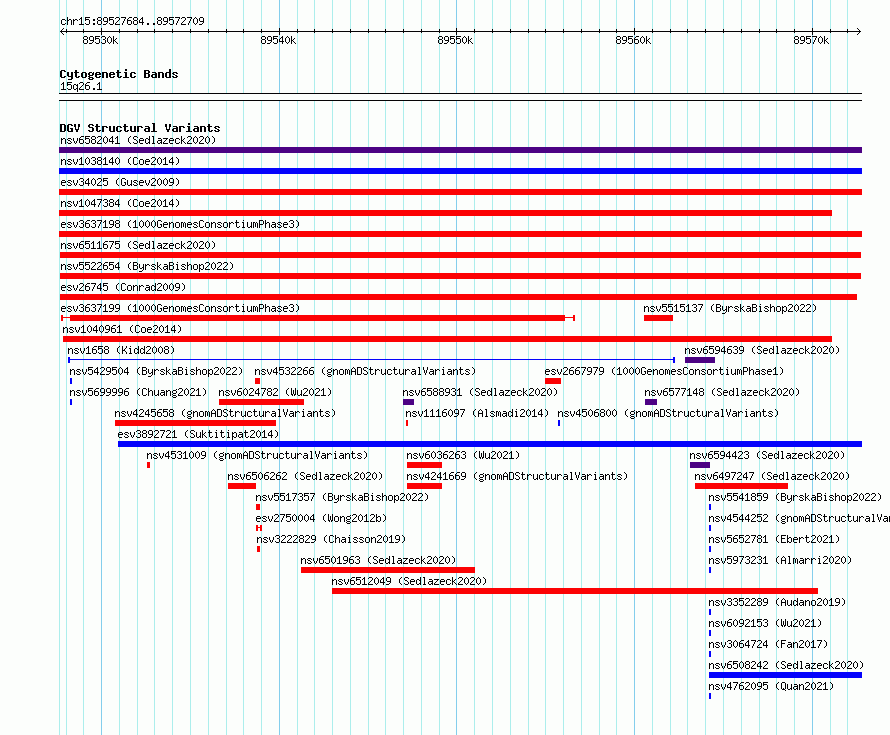Click the 89570k ruler position label
Screen dimensions: 890x735
(x=811, y=40)
